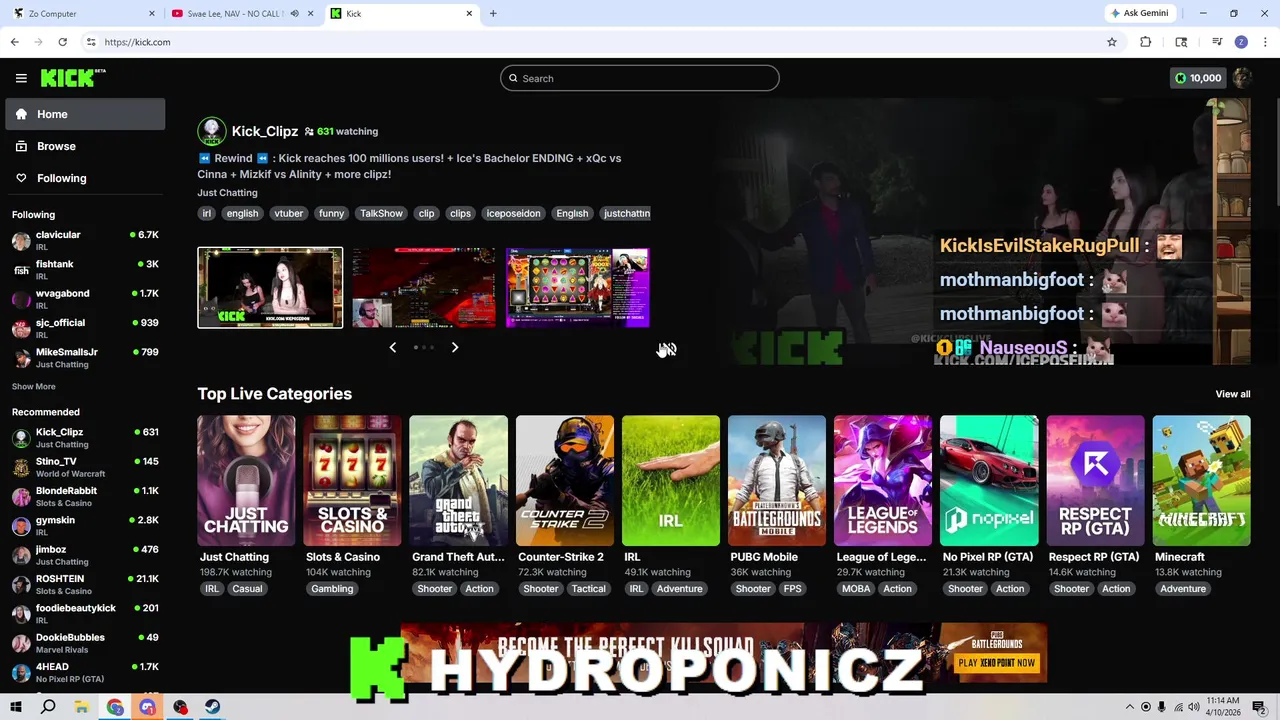1280x720 pixels.
Task: Open clavicular channel in Following list
Action: (85, 240)
